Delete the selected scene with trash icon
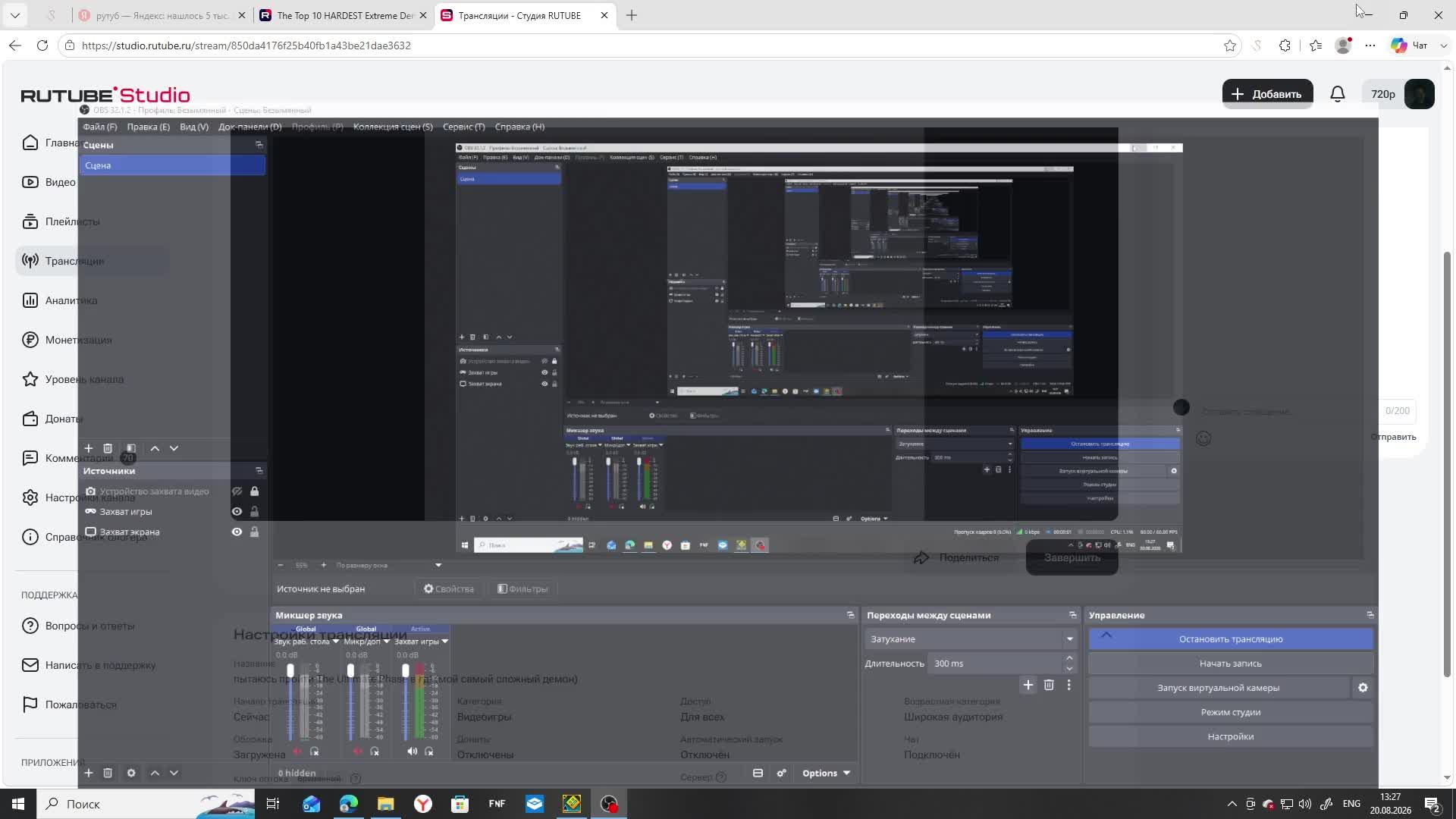Screen dimensions: 1456x819 coord(108,448)
